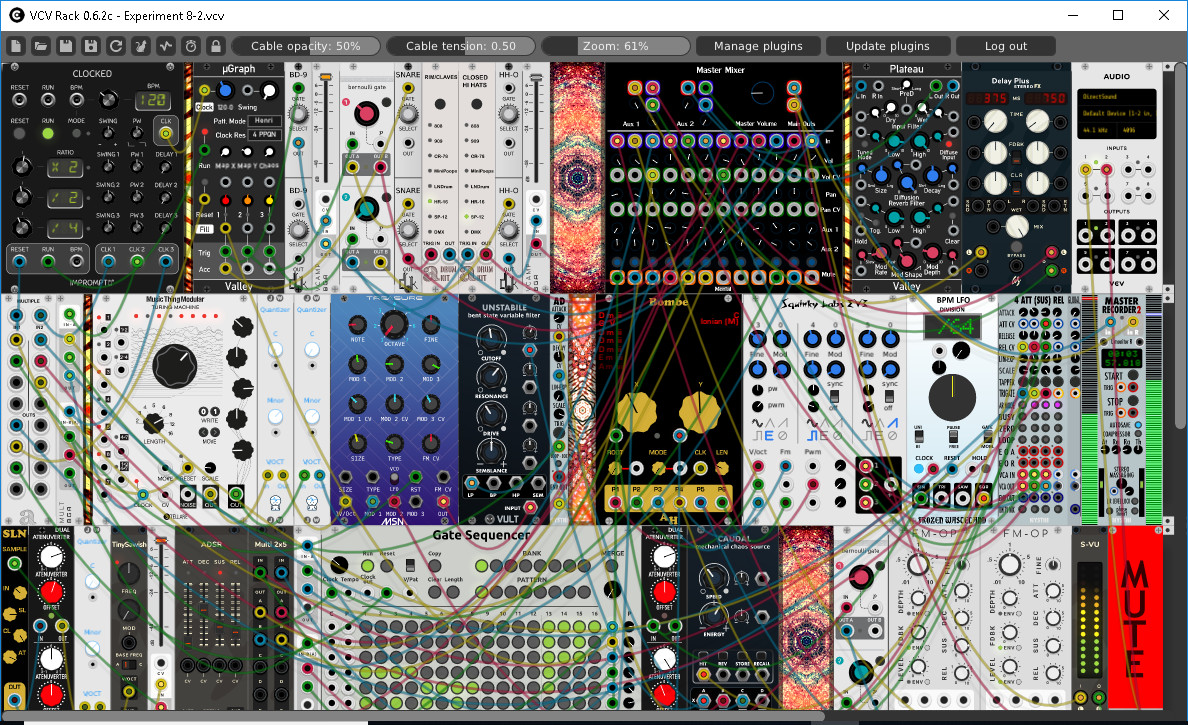Viewport: 1188px width, 725px height.
Task: Click the CLK output jack on Clocked
Action: pyautogui.click(x=165, y=134)
